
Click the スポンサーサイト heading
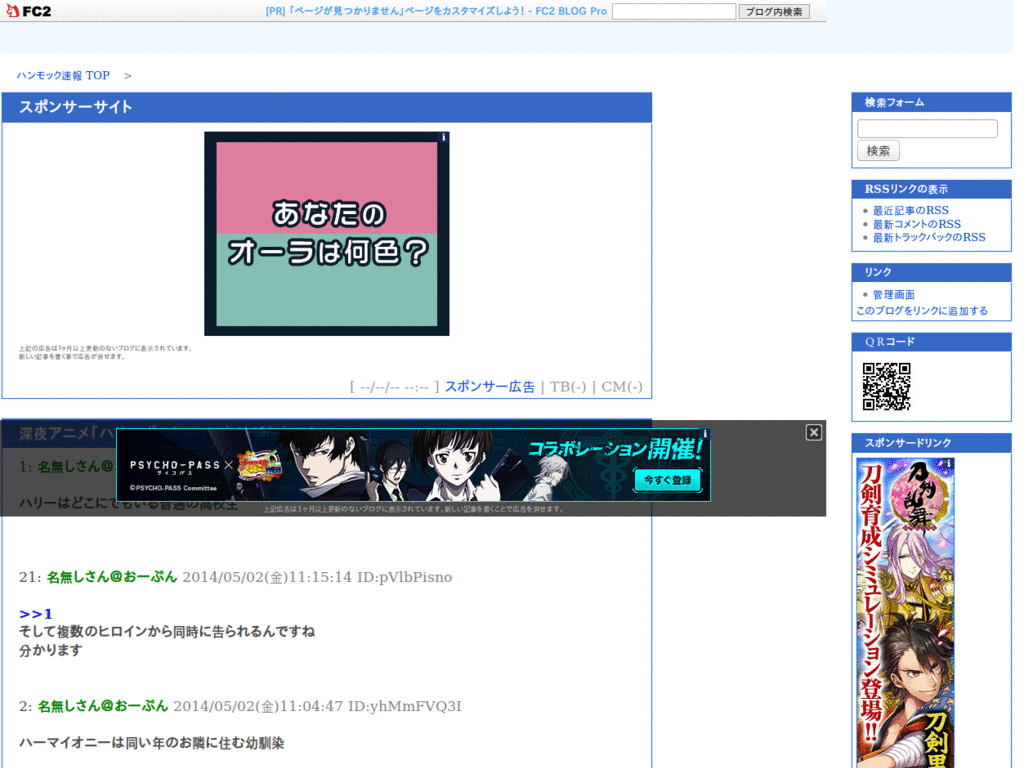click(x=76, y=107)
